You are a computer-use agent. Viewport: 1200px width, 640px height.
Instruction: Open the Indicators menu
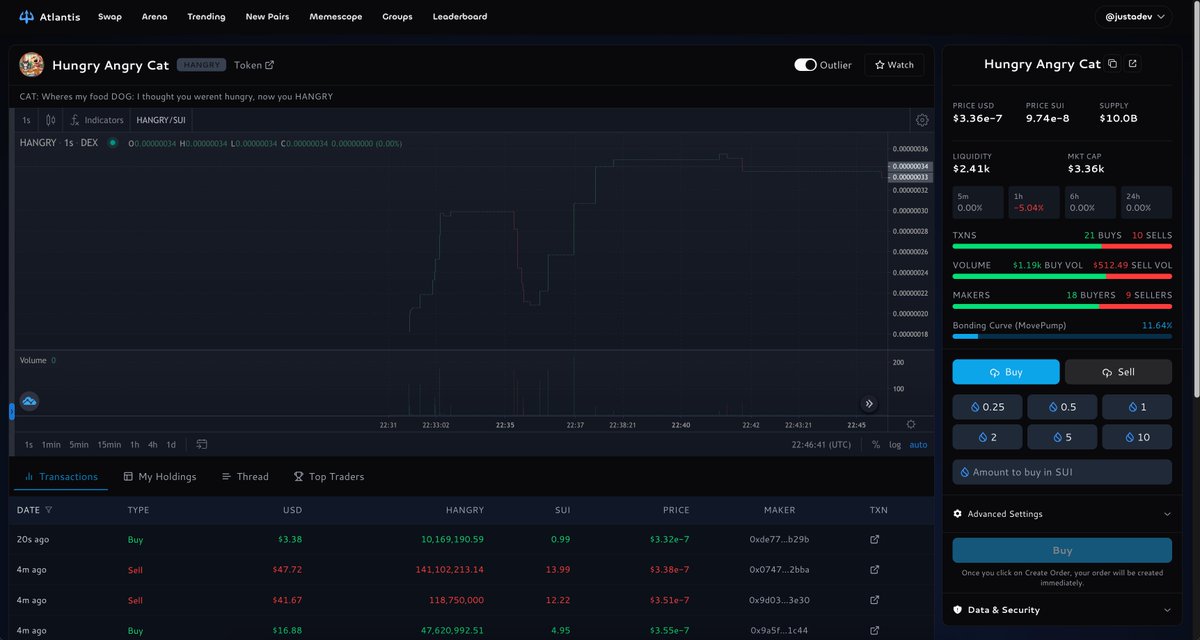97,120
